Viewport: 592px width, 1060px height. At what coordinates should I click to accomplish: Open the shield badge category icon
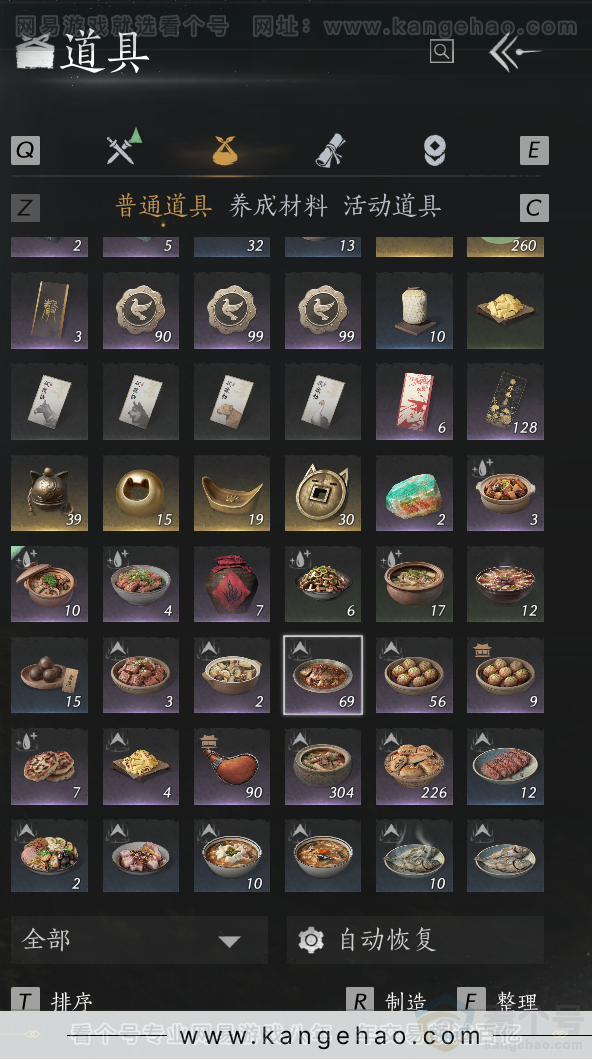[435, 150]
